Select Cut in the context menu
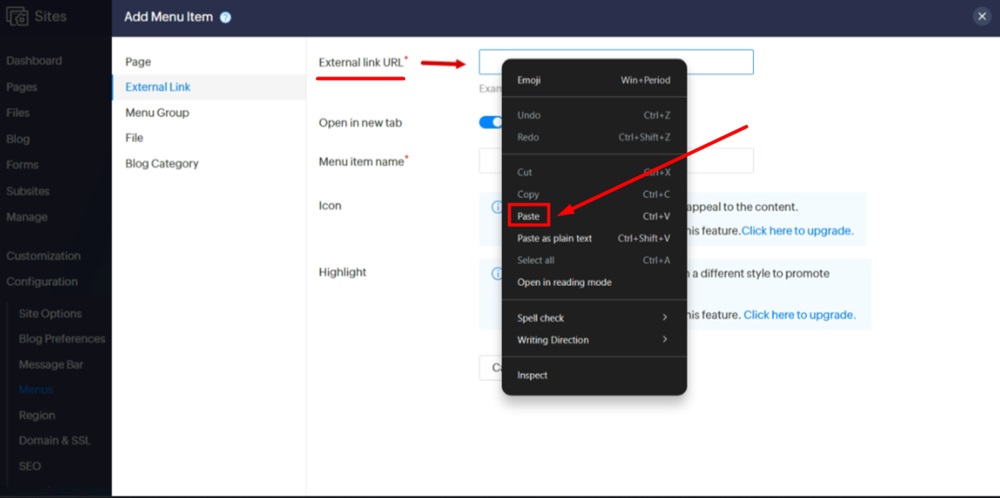Viewport: 1000px width, 498px height. 594,172
